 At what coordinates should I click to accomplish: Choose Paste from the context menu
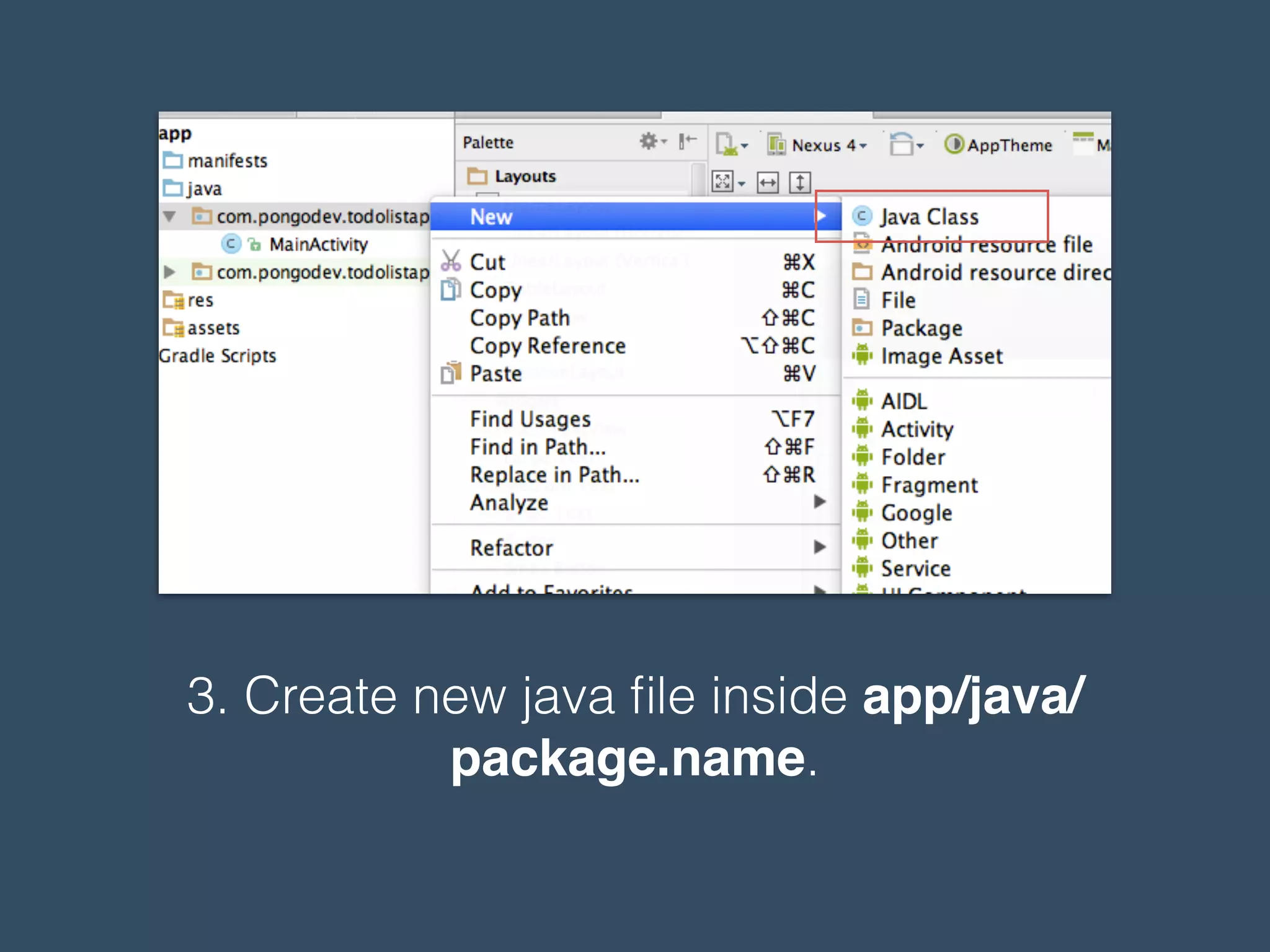click(x=636, y=373)
